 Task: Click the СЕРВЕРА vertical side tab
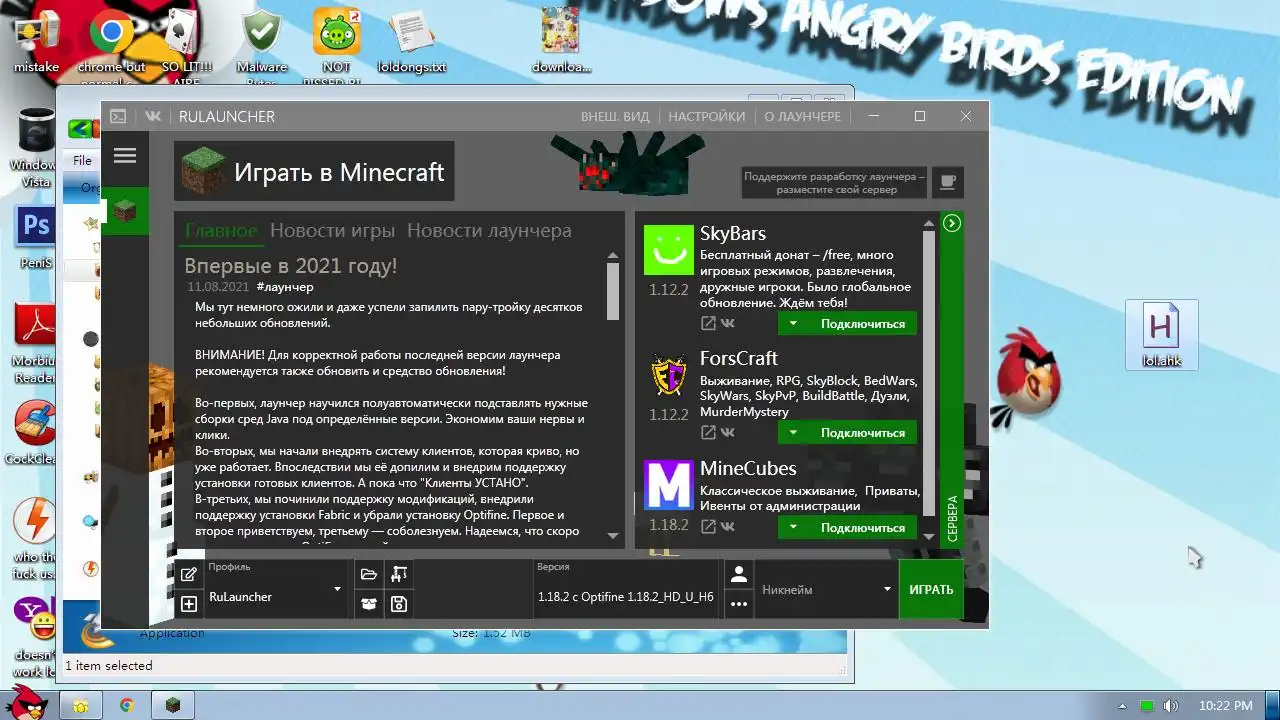point(952,517)
